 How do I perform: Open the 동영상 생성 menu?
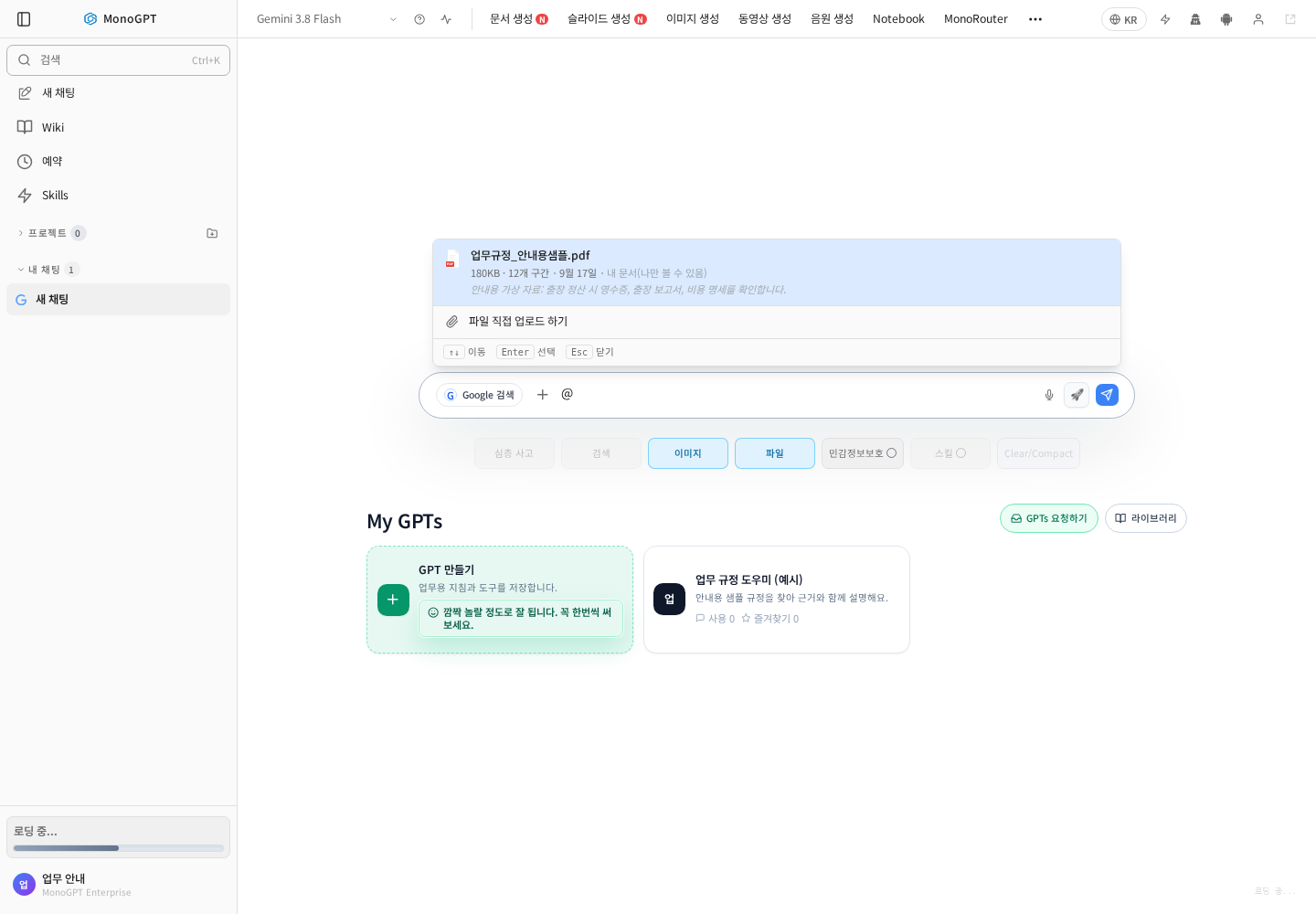click(x=765, y=19)
